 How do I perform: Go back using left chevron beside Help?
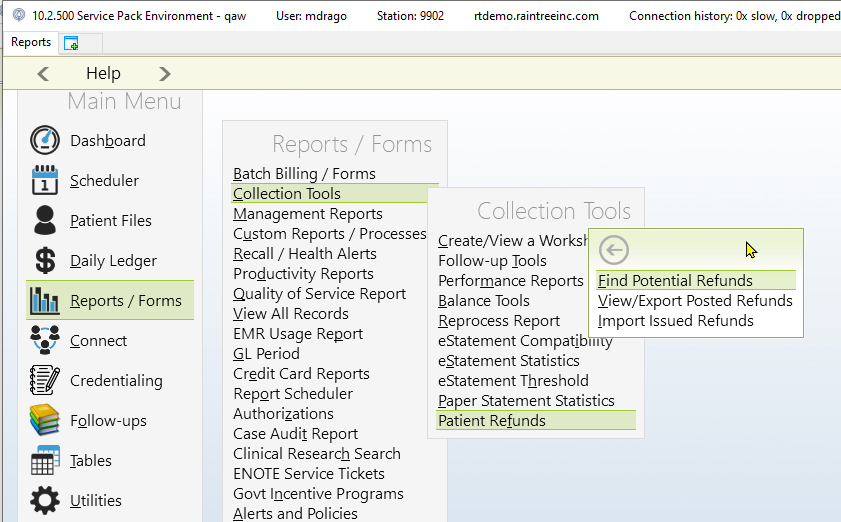tap(43, 73)
